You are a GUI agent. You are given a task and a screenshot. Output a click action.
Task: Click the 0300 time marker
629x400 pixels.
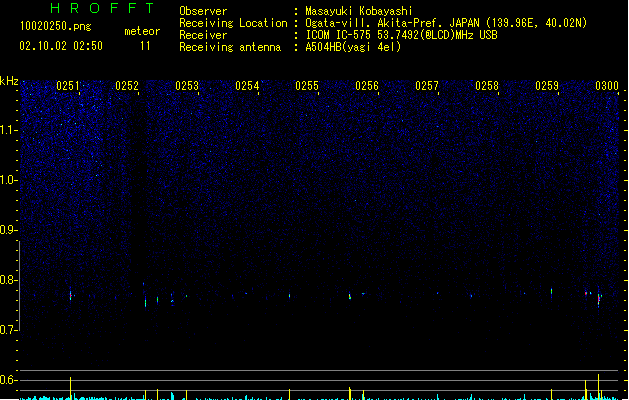607,86
